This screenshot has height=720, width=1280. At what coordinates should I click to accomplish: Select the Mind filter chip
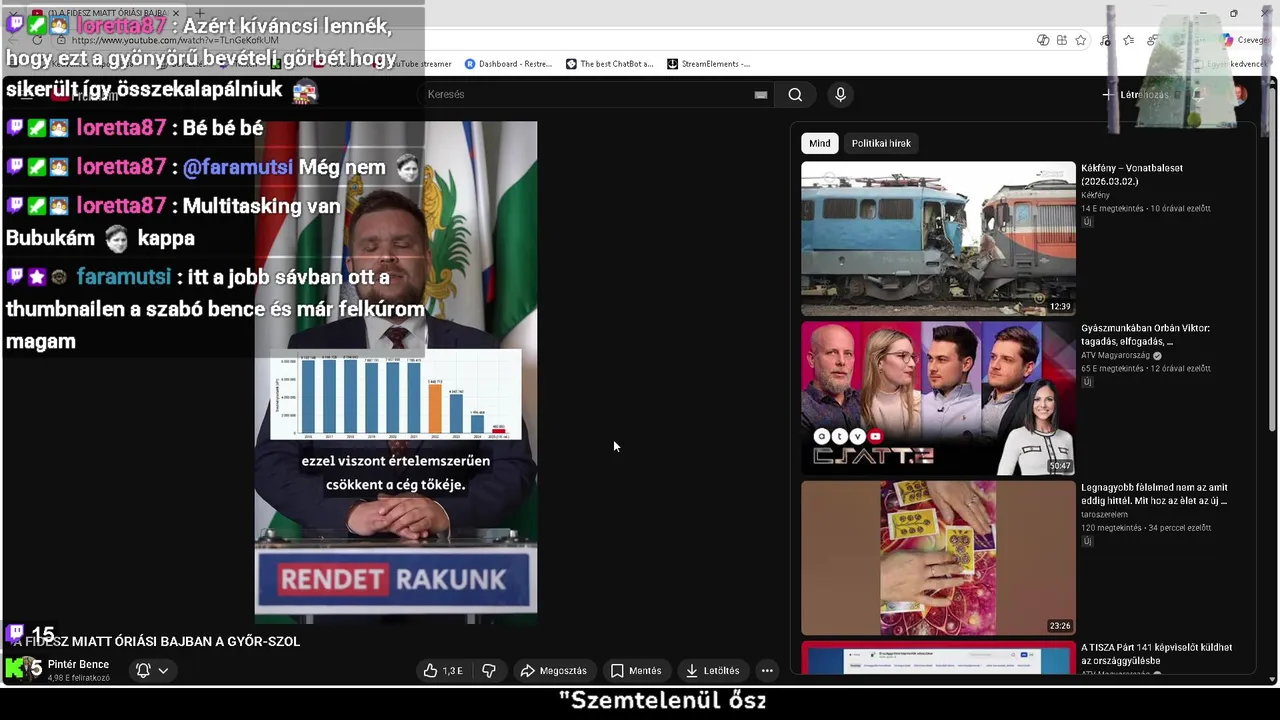819,143
